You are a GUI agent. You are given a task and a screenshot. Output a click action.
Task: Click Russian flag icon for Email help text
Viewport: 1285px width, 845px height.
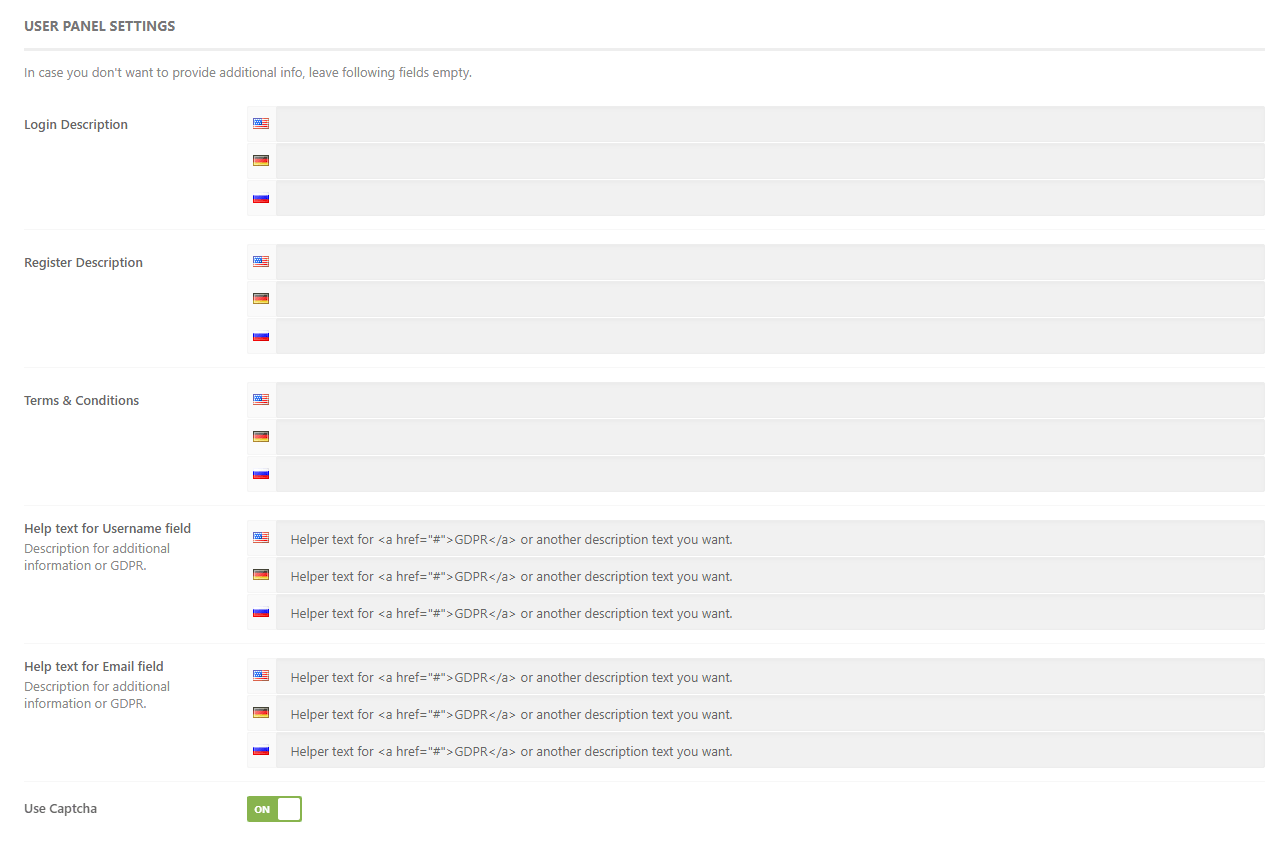[261, 750]
